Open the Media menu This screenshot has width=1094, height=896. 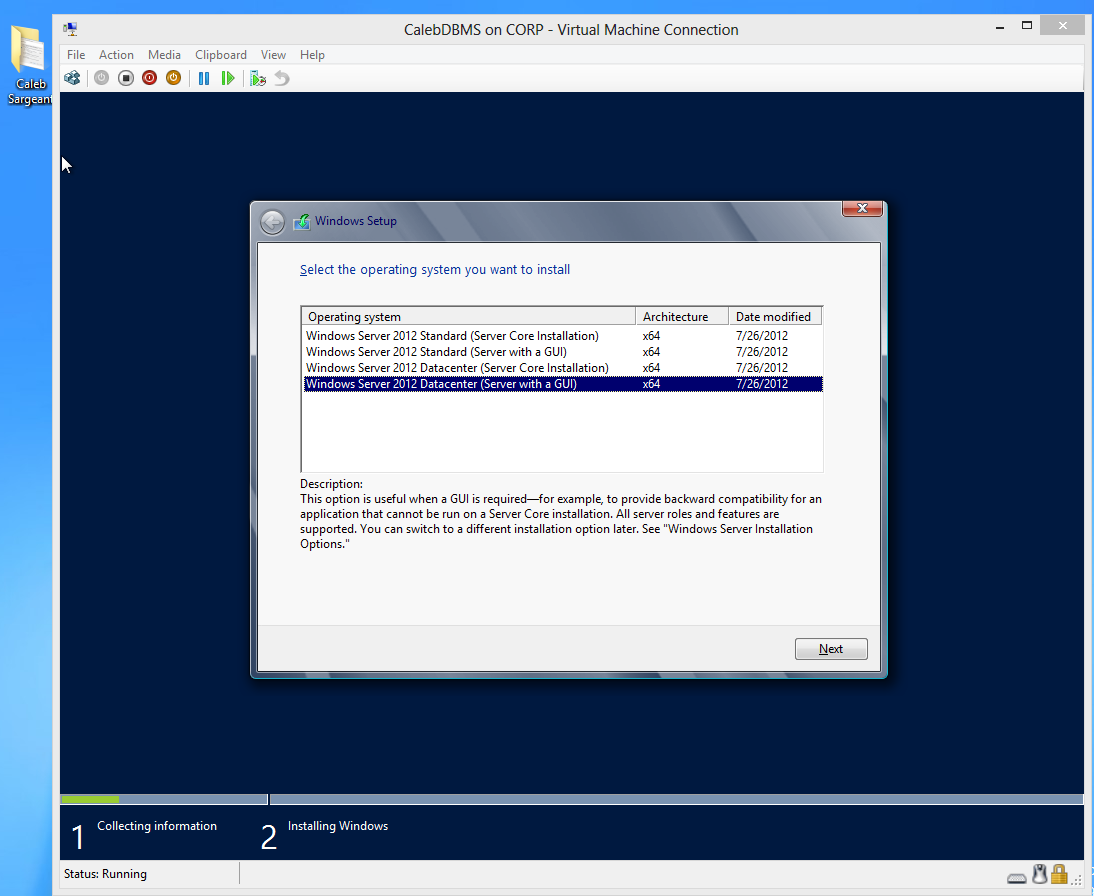coord(164,54)
